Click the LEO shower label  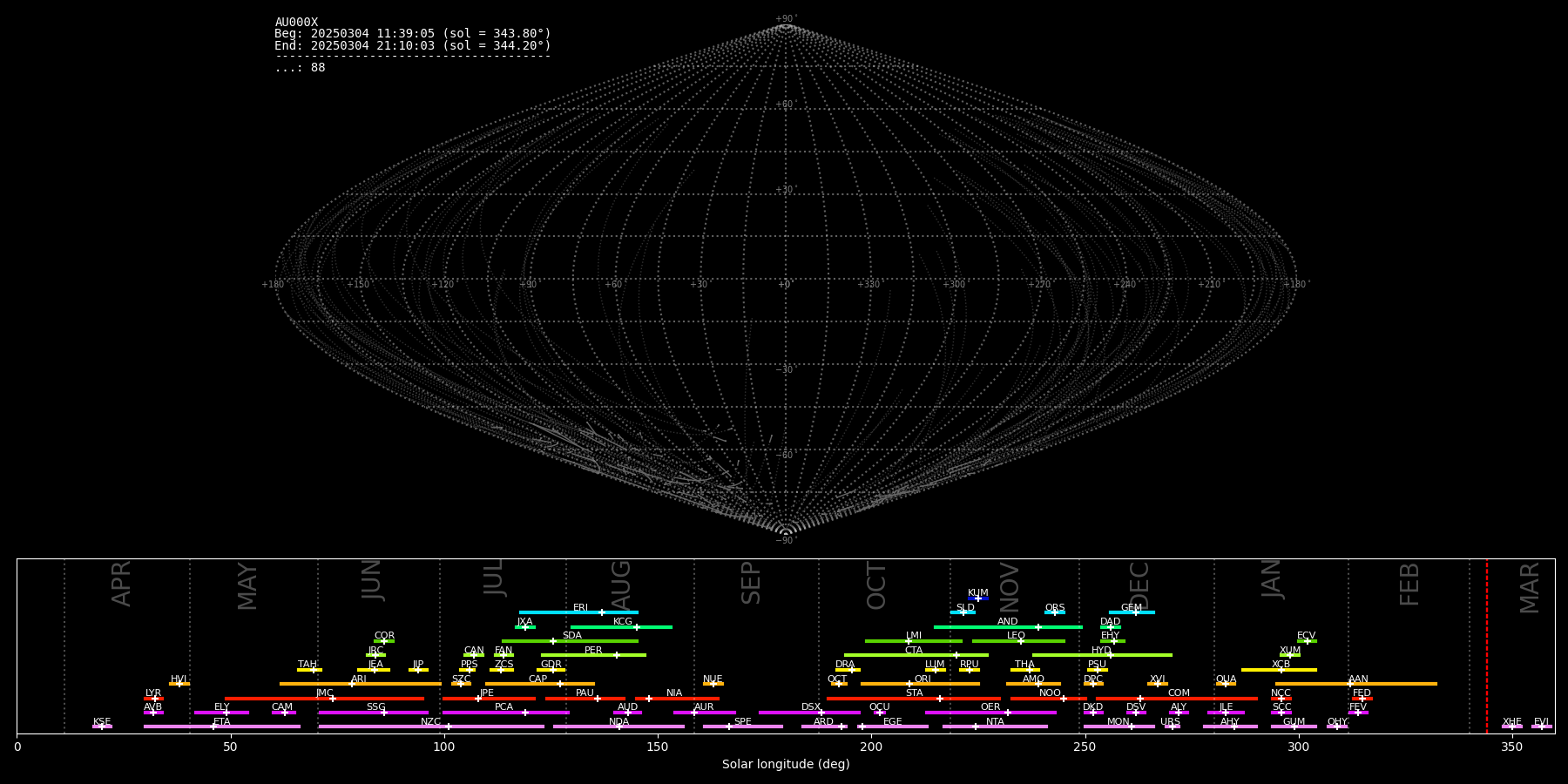(1016, 636)
